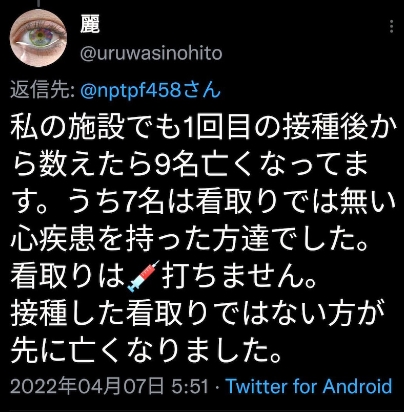Click the line containing 9名亡くなってま

pyautogui.click(x=189, y=165)
